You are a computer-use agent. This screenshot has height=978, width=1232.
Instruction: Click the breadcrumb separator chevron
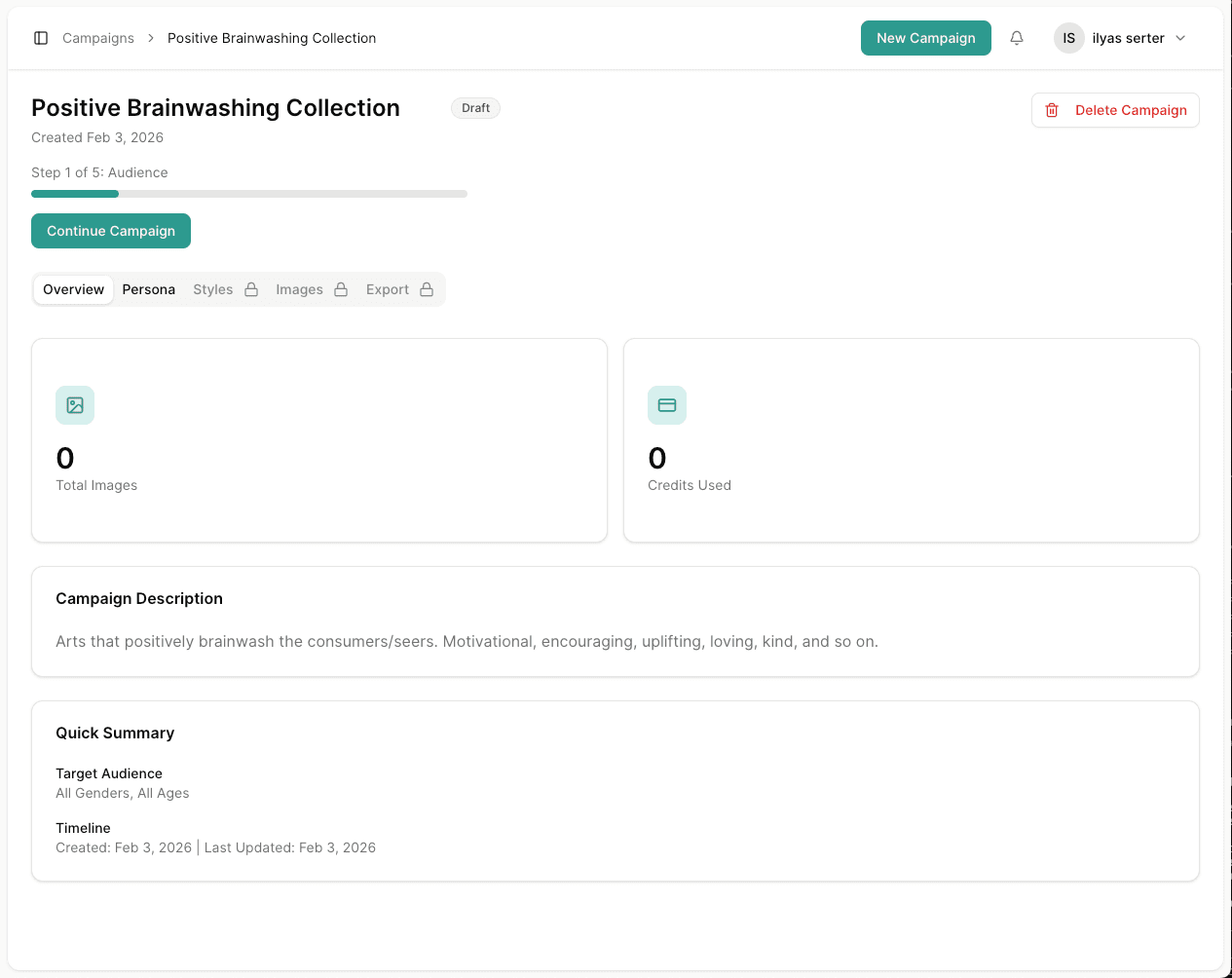click(x=151, y=38)
